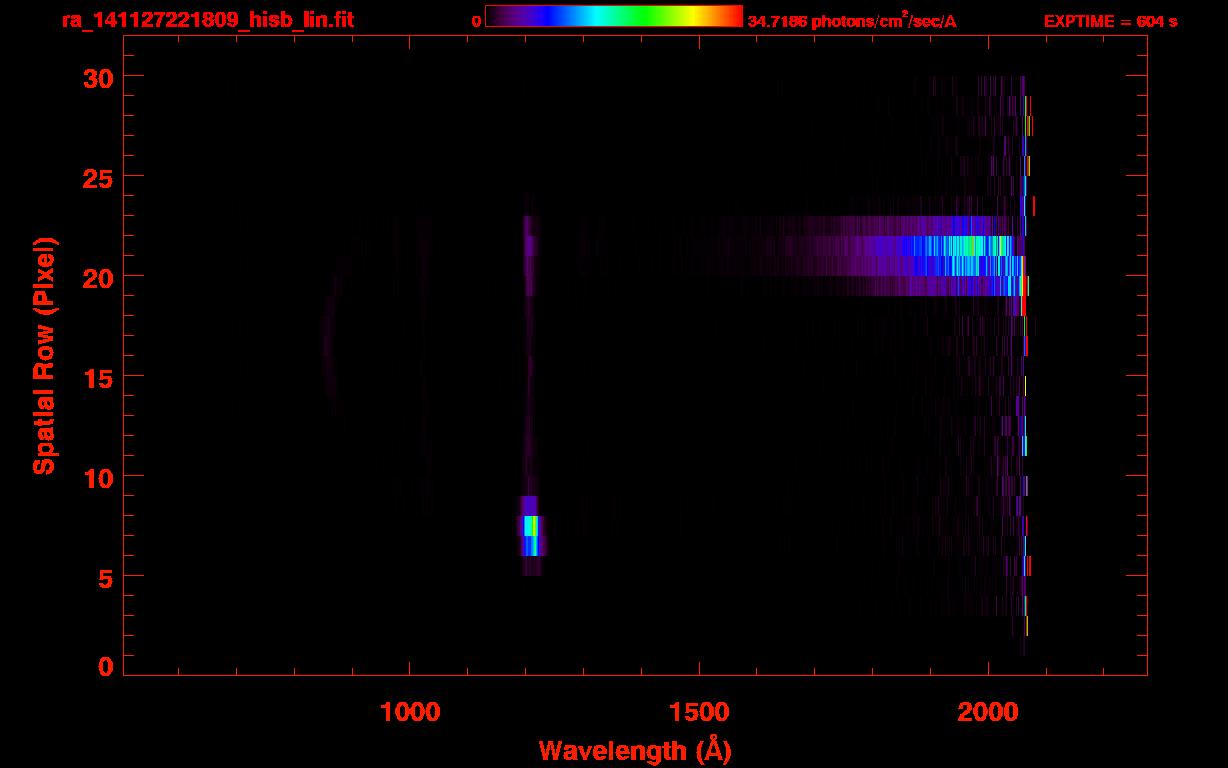Click the filename ra_141127221809_hisb_lin.fit

click(x=207, y=19)
